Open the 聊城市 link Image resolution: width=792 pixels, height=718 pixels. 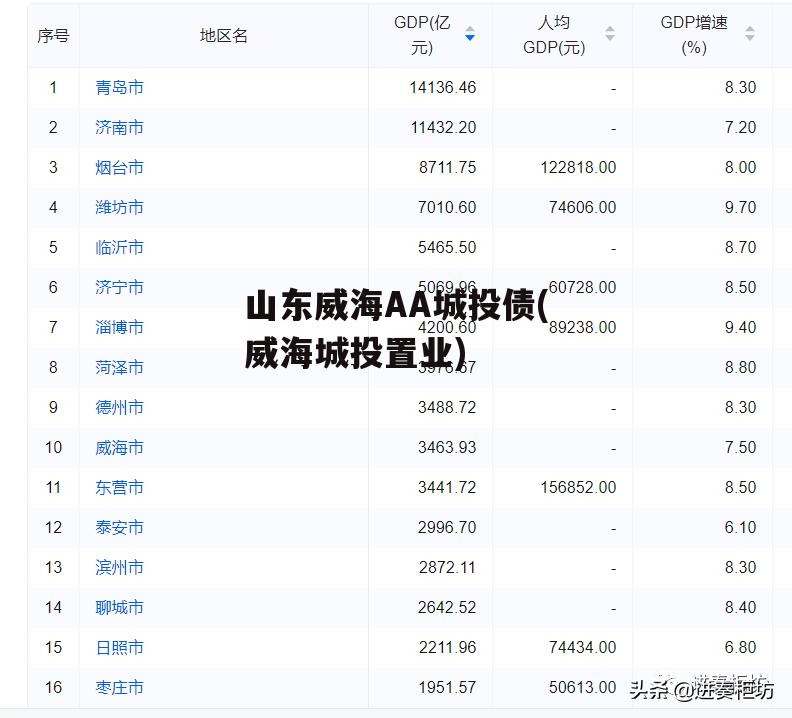coord(119,607)
